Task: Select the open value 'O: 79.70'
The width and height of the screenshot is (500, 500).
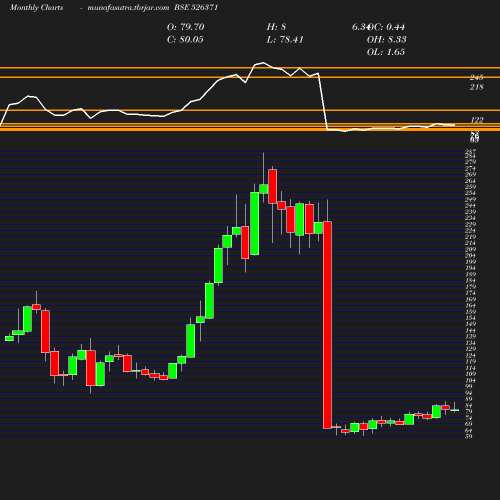Action: [186, 27]
